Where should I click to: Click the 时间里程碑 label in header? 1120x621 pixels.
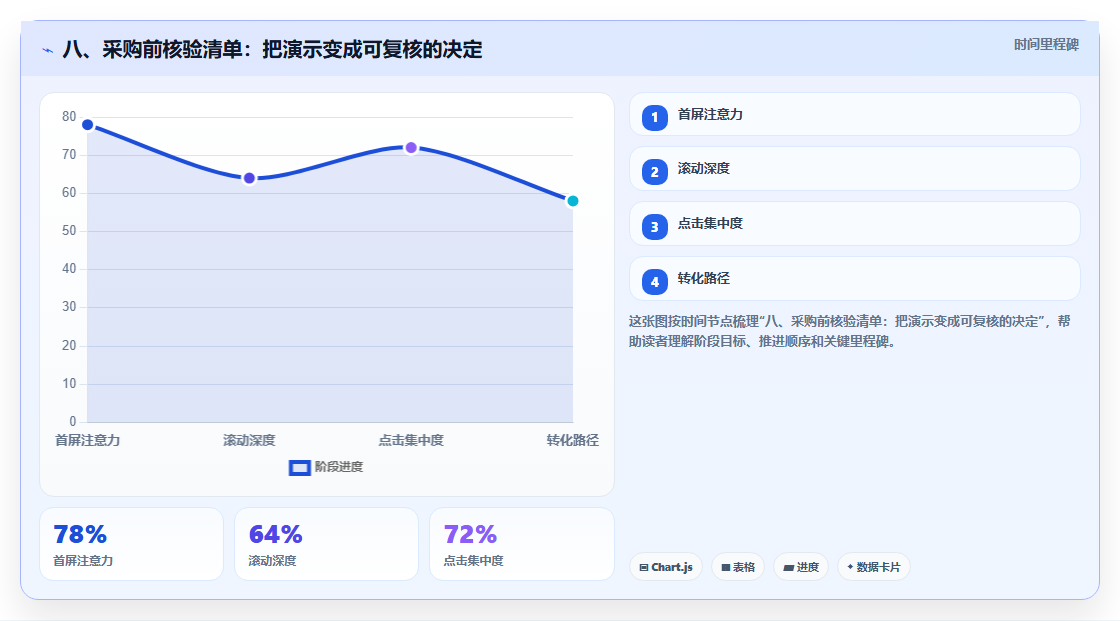pyautogui.click(x=1046, y=45)
